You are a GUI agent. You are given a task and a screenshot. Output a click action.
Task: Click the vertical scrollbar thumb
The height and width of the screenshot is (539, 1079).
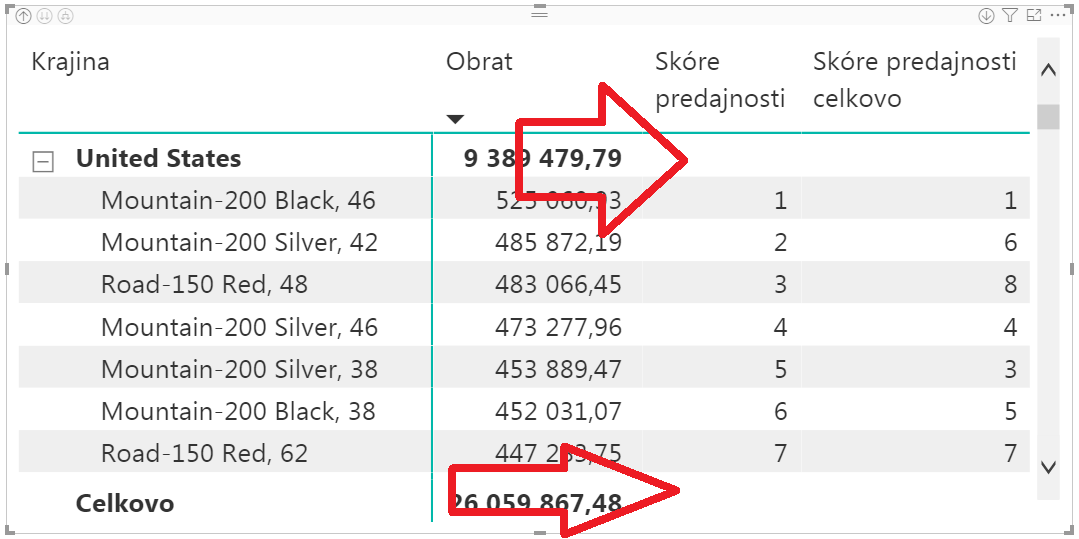pos(1048,117)
